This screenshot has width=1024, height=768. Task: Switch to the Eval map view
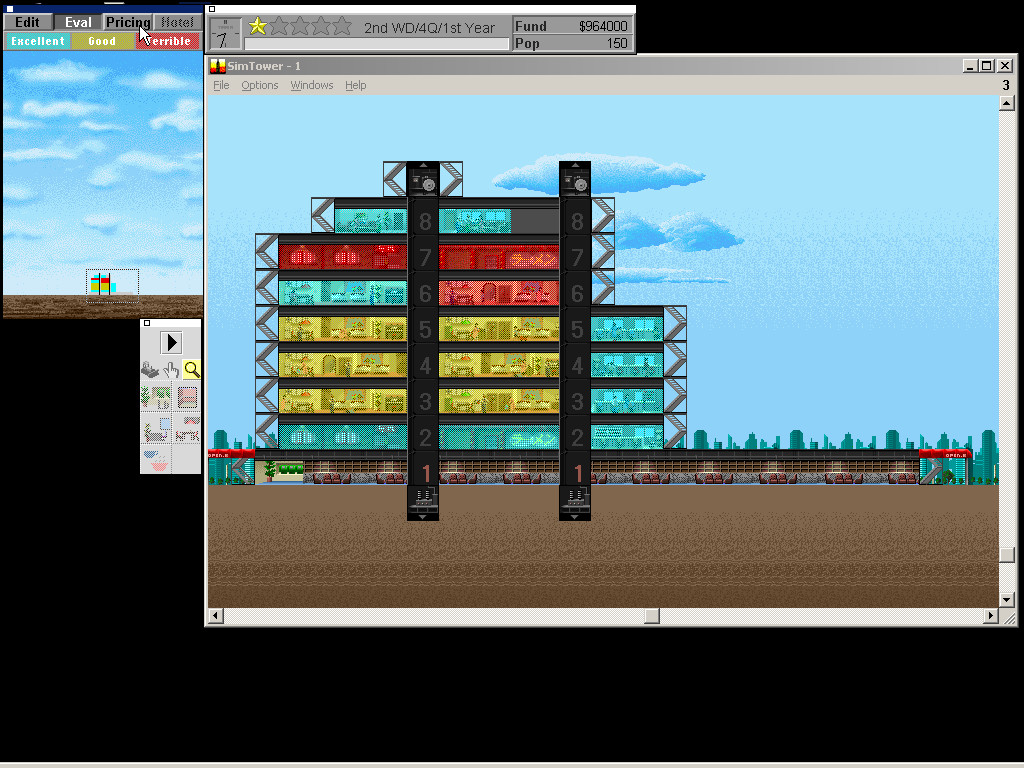click(78, 22)
